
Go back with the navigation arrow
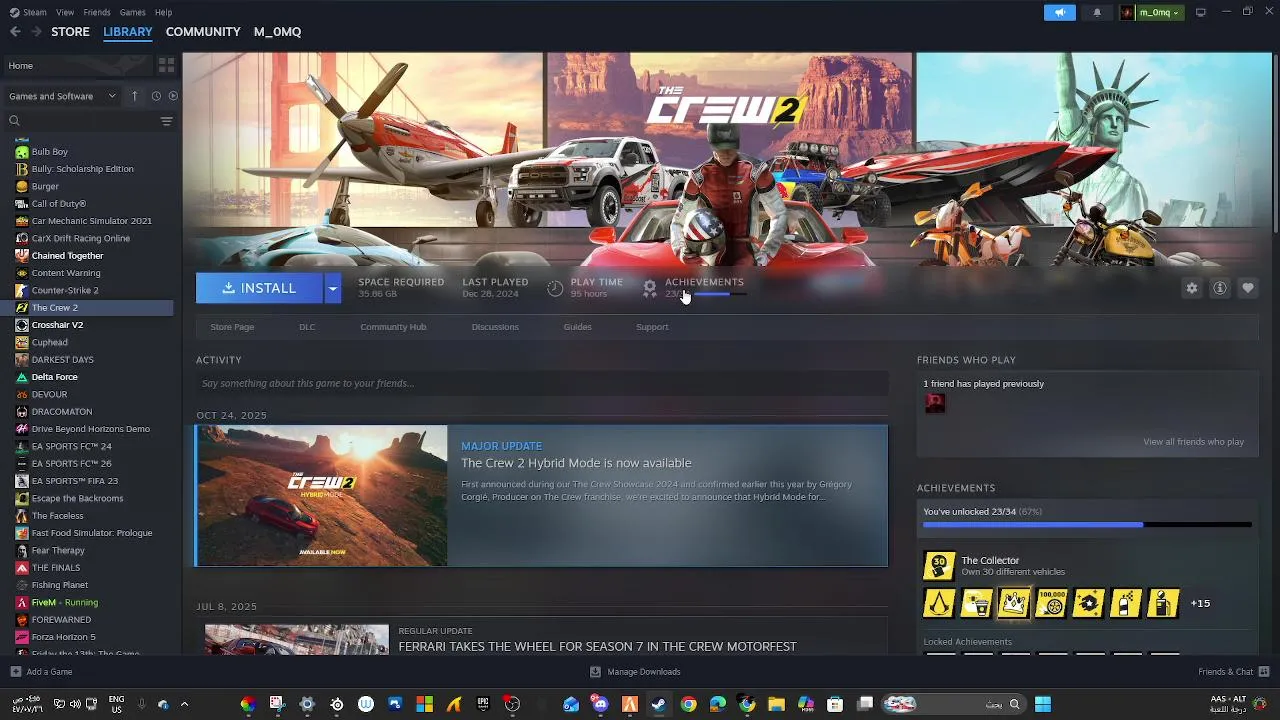tap(15, 32)
